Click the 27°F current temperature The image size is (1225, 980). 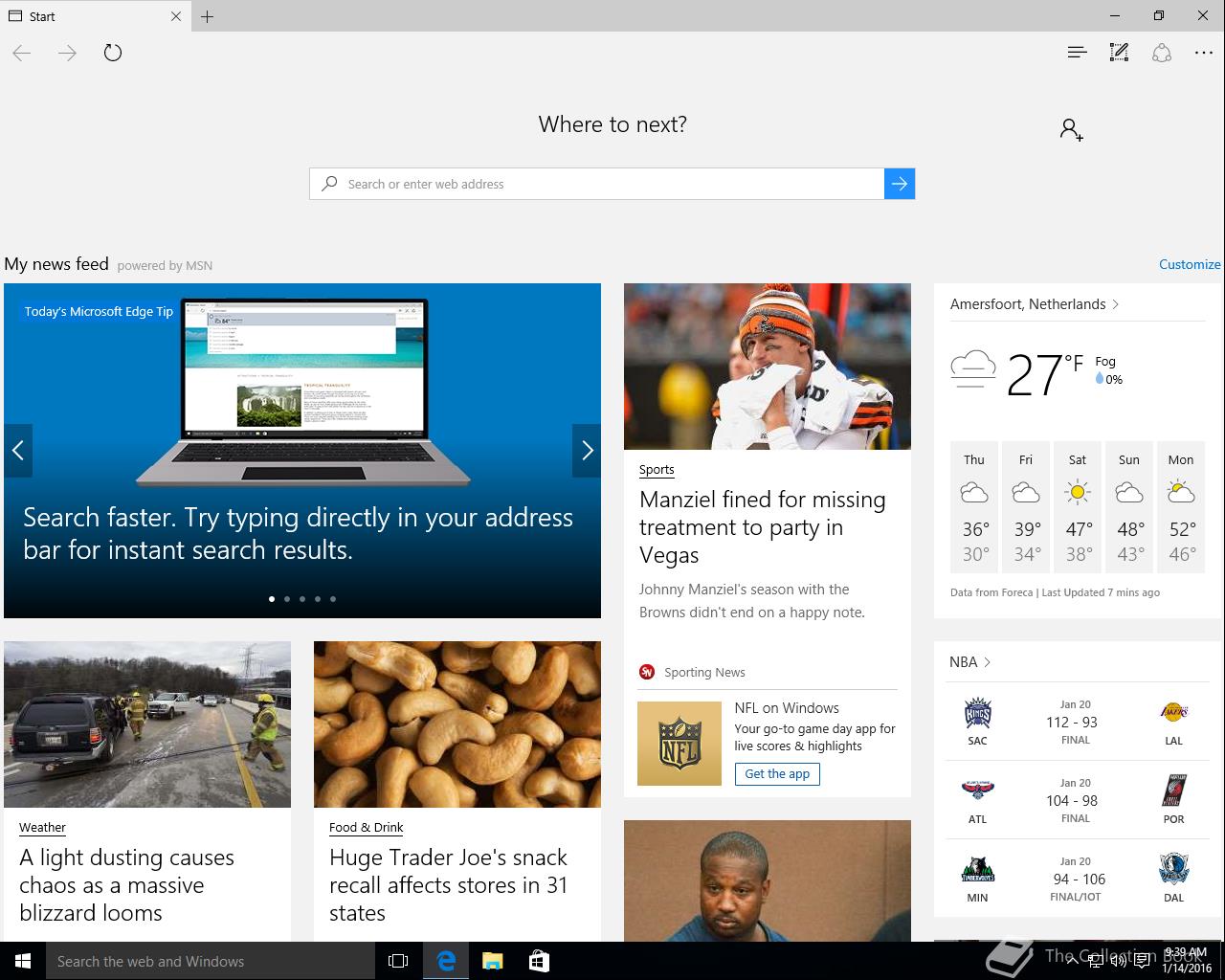click(x=1045, y=374)
